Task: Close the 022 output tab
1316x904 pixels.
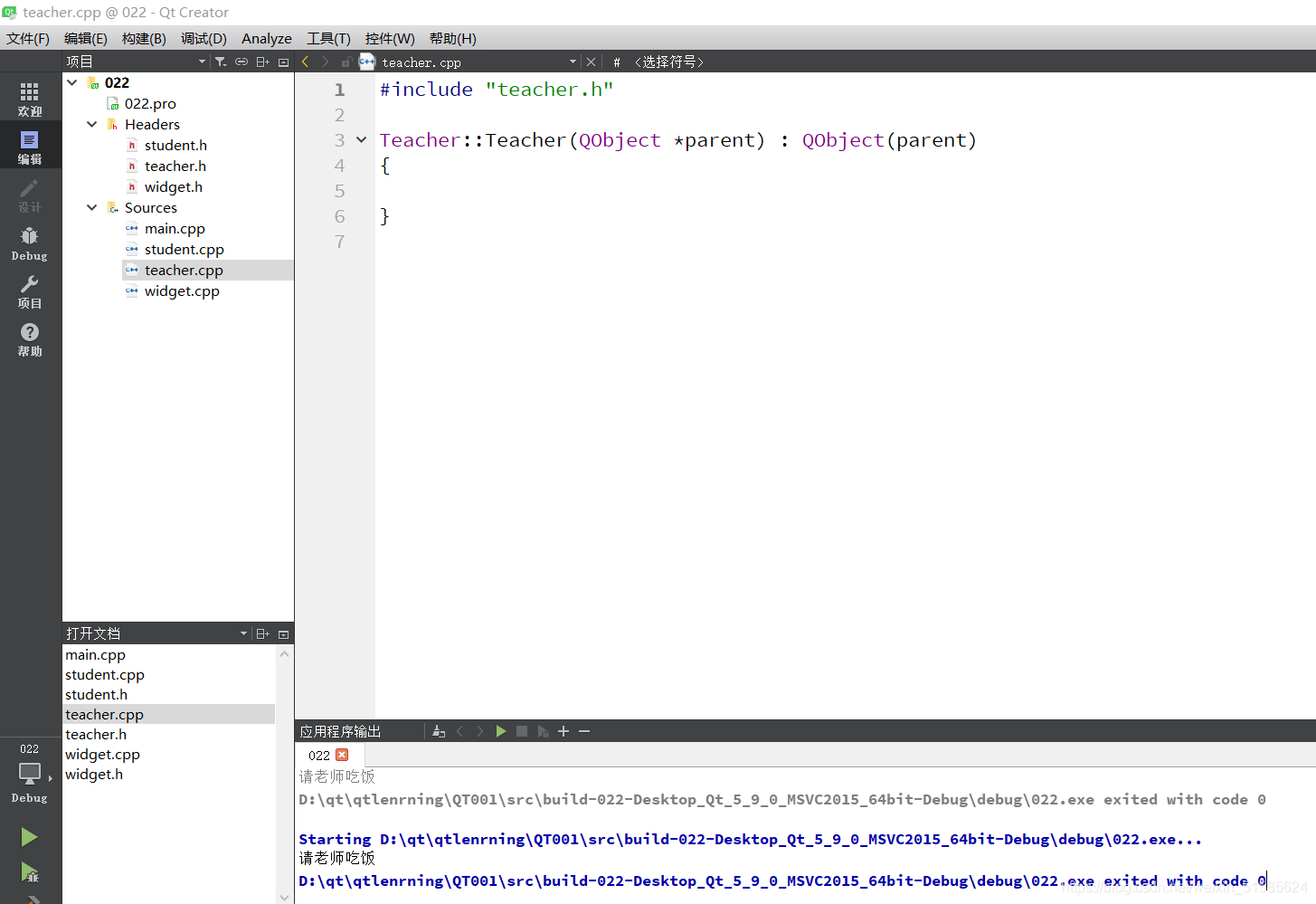Action: click(342, 755)
